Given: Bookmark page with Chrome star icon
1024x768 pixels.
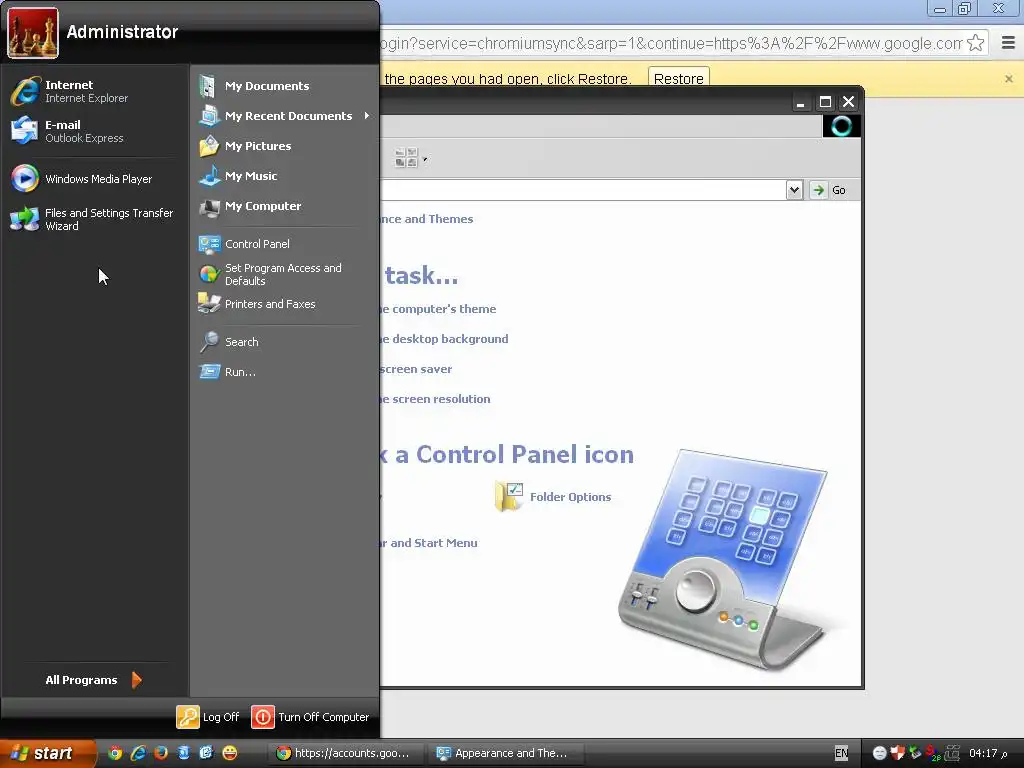Looking at the screenshot, I should (976, 43).
